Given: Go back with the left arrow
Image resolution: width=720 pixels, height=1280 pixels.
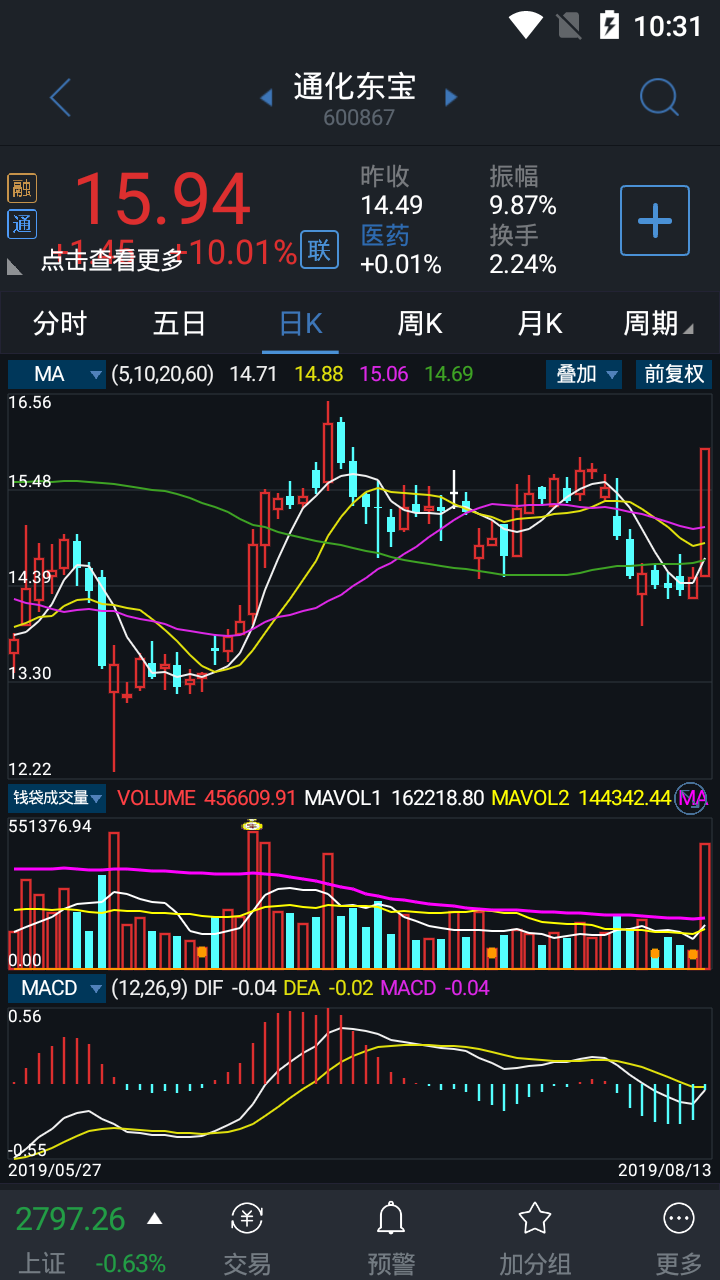Looking at the screenshot, I should (60, 98).
